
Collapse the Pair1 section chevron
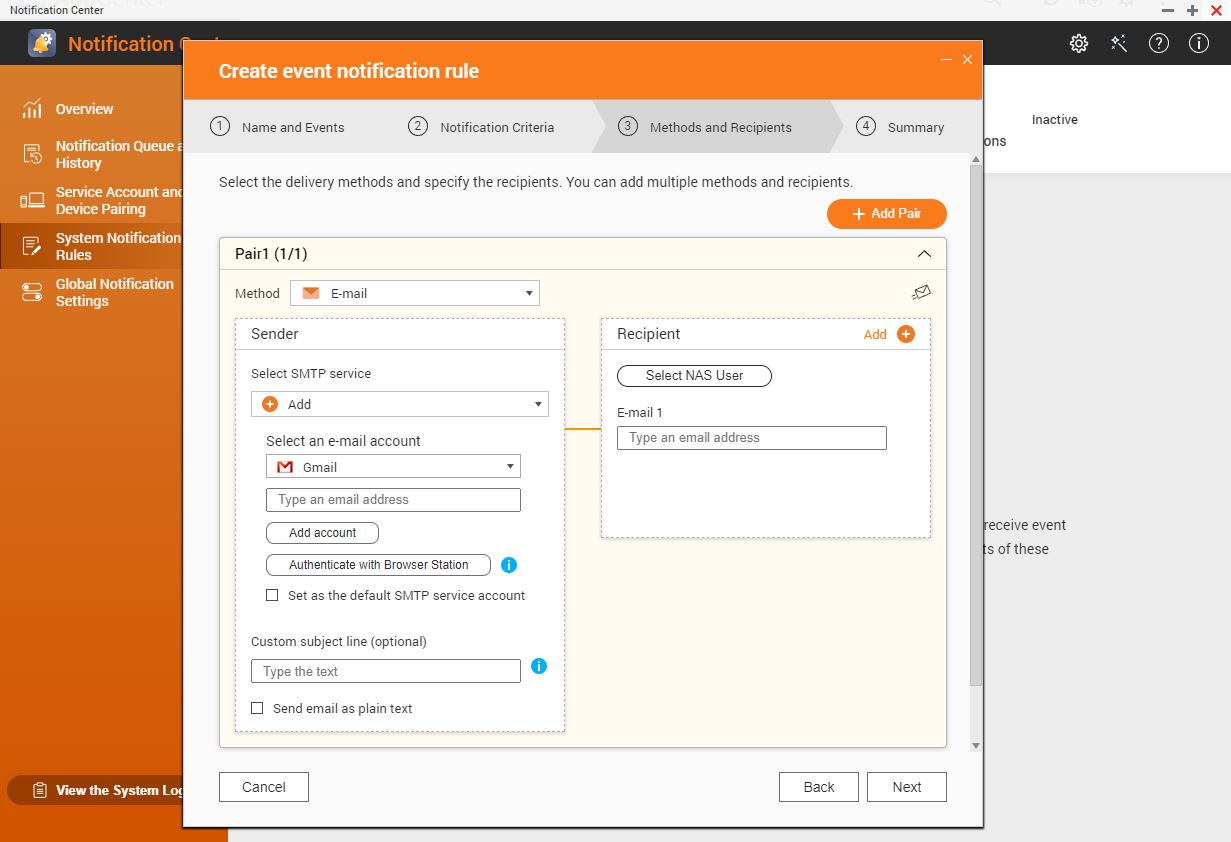tap(924, 254)
